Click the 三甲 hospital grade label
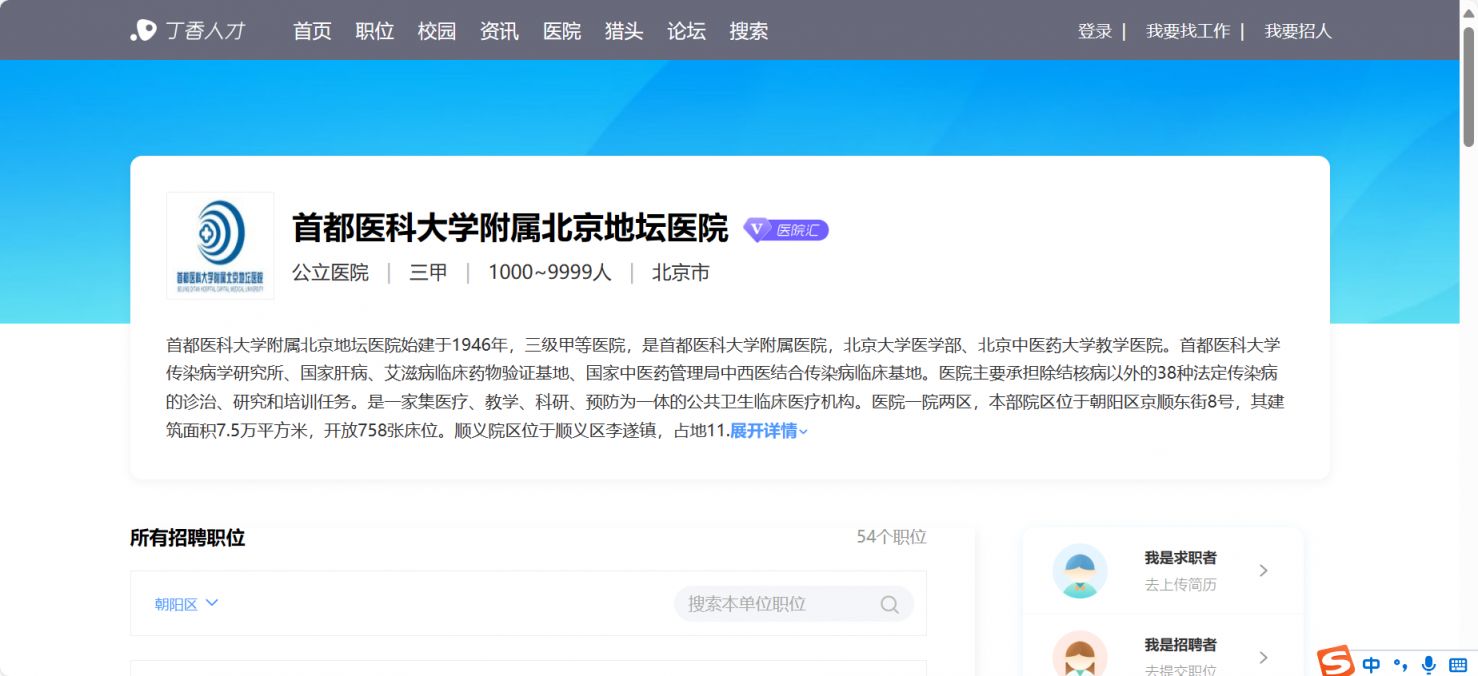 (428, 272)
